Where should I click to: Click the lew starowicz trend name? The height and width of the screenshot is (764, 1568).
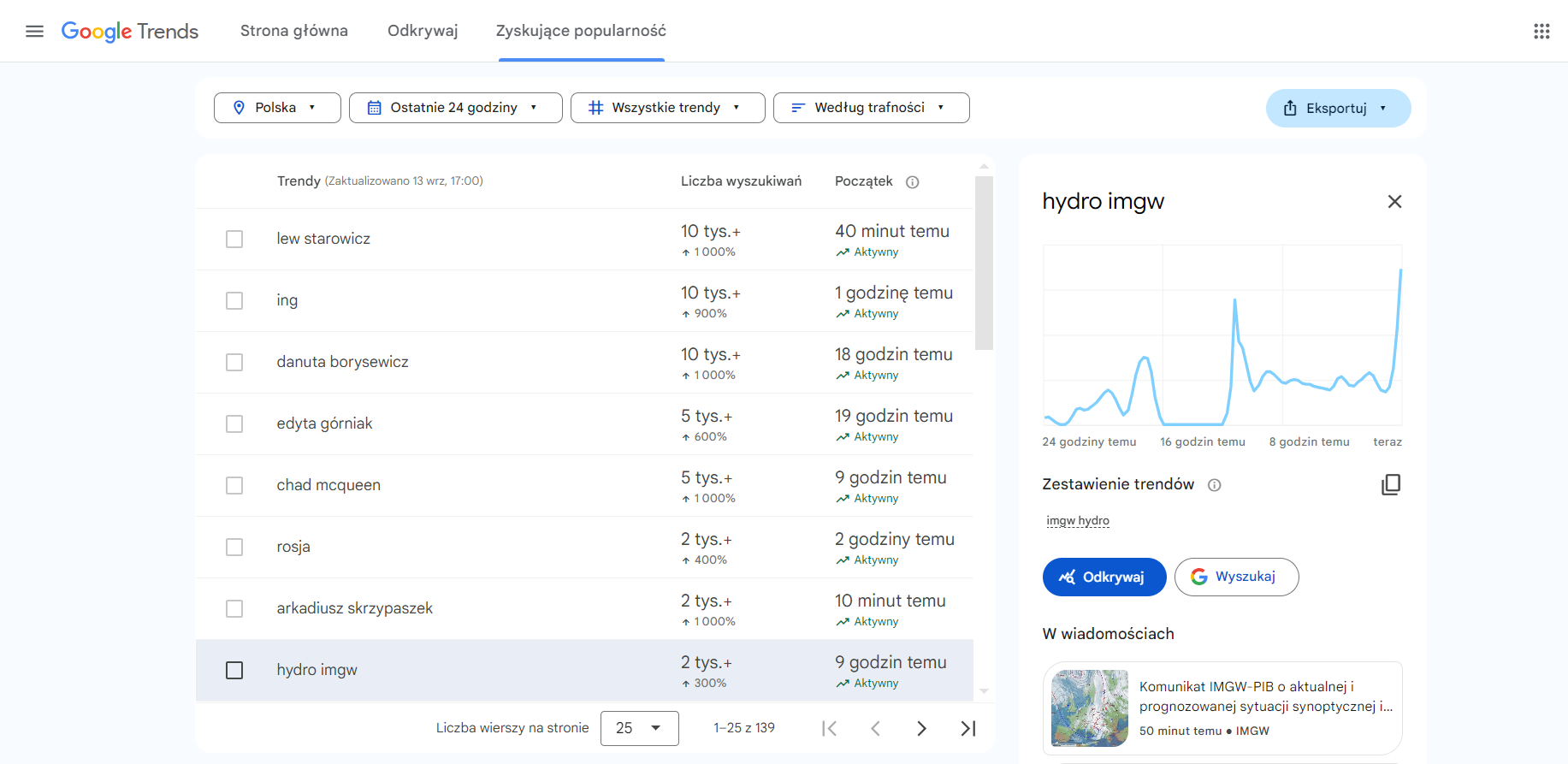323,239
